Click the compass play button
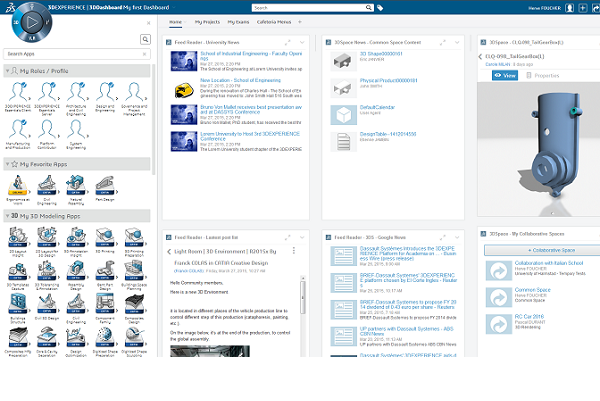600x401 pixels. pos(32,22)
